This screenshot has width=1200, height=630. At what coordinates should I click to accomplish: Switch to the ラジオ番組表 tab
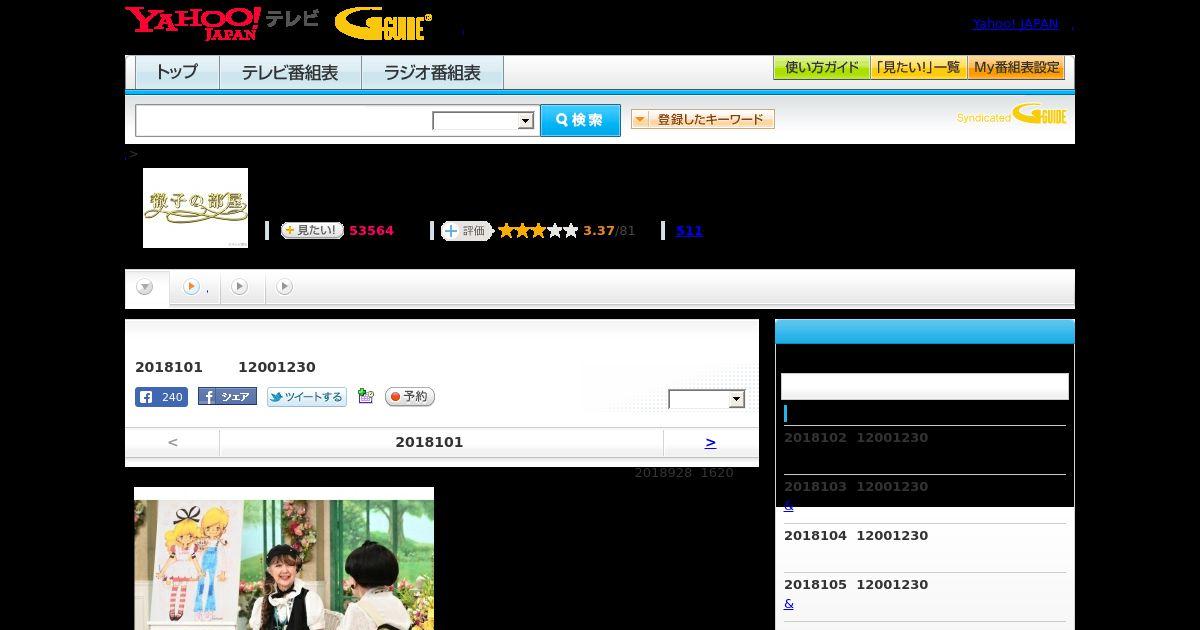tap(432, 73)
